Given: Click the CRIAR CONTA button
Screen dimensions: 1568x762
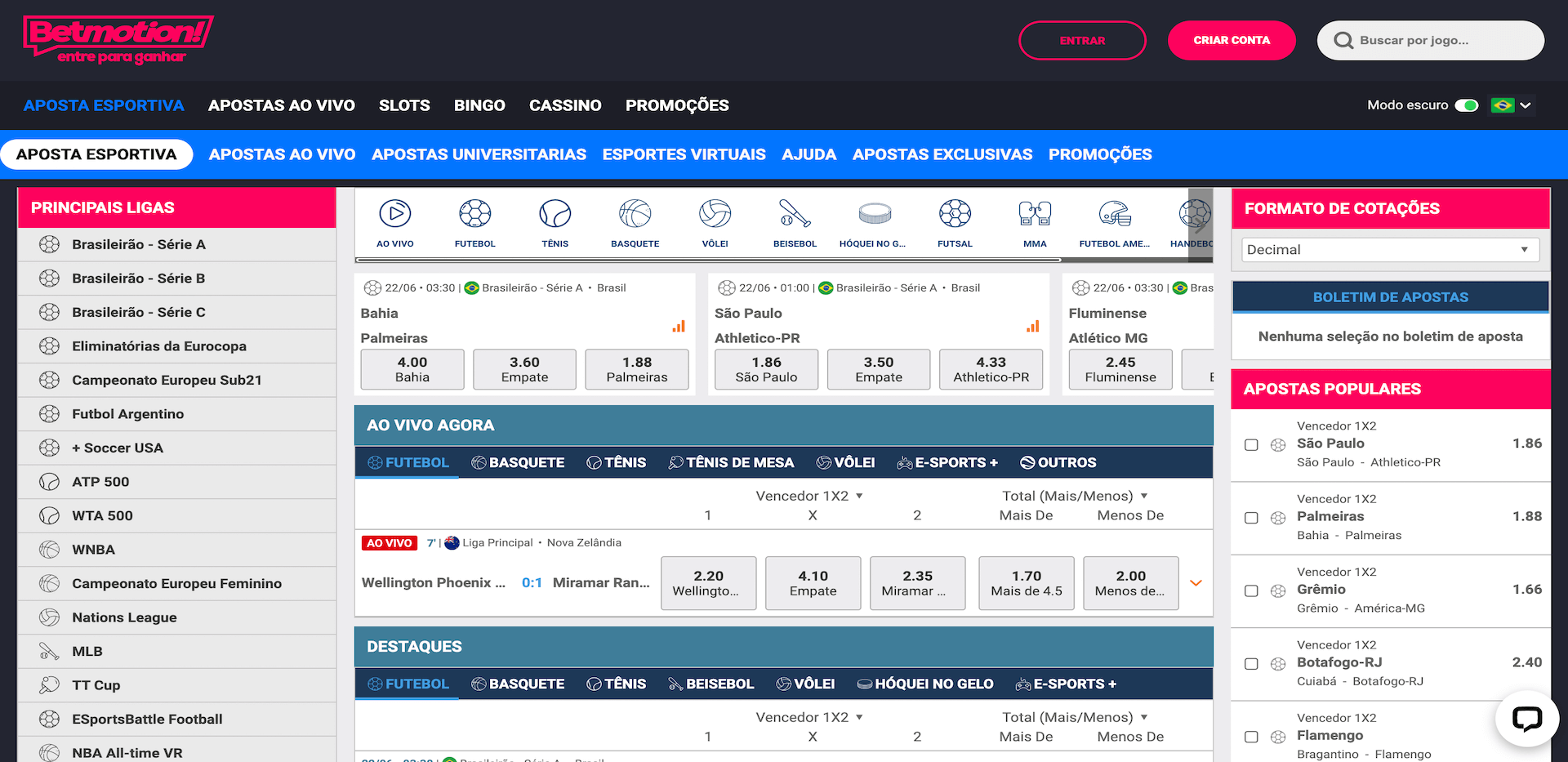Looking at the screenshot, I should tap(1232, 39).
